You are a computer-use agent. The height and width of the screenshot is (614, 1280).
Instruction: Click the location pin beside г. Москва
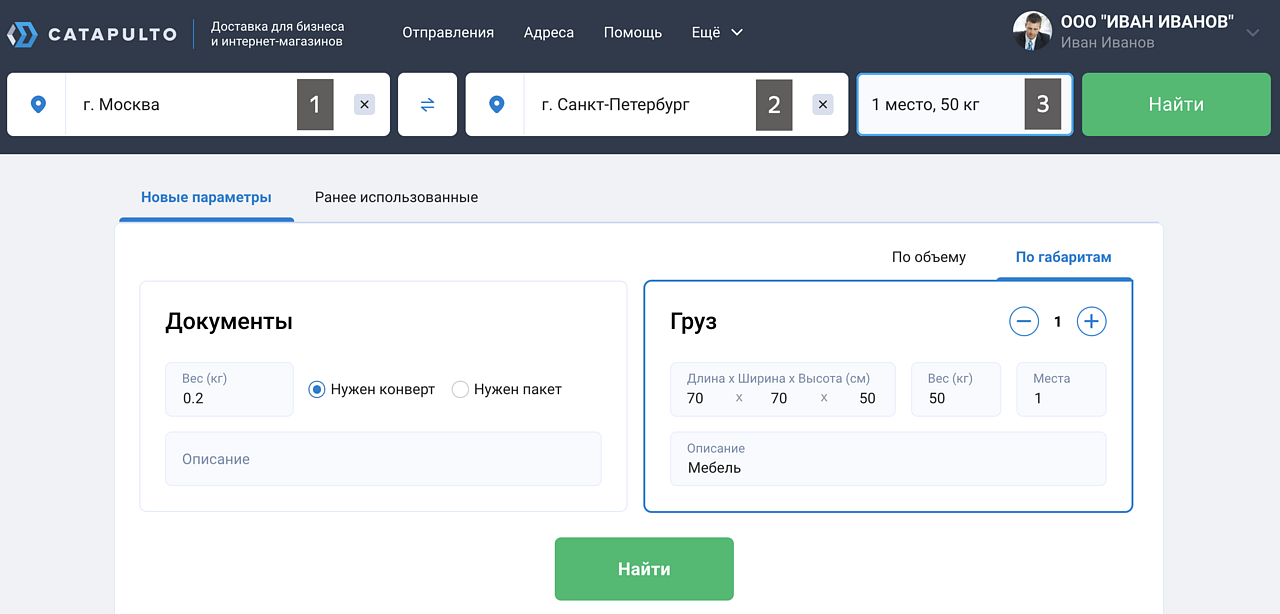(38, 104)
